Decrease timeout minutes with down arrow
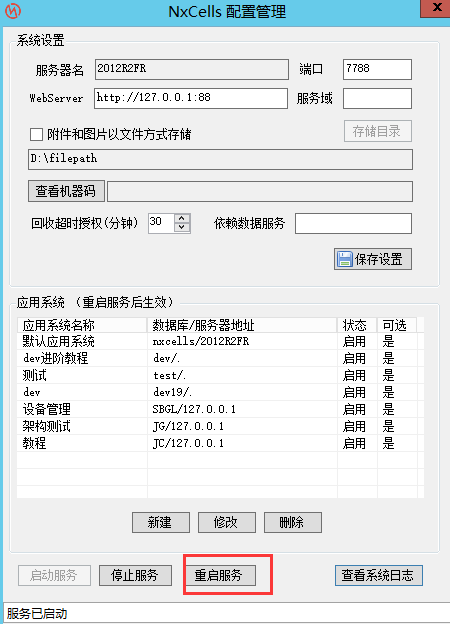The width and height of the screenshot is (450, 624). [x=182, y=228]
